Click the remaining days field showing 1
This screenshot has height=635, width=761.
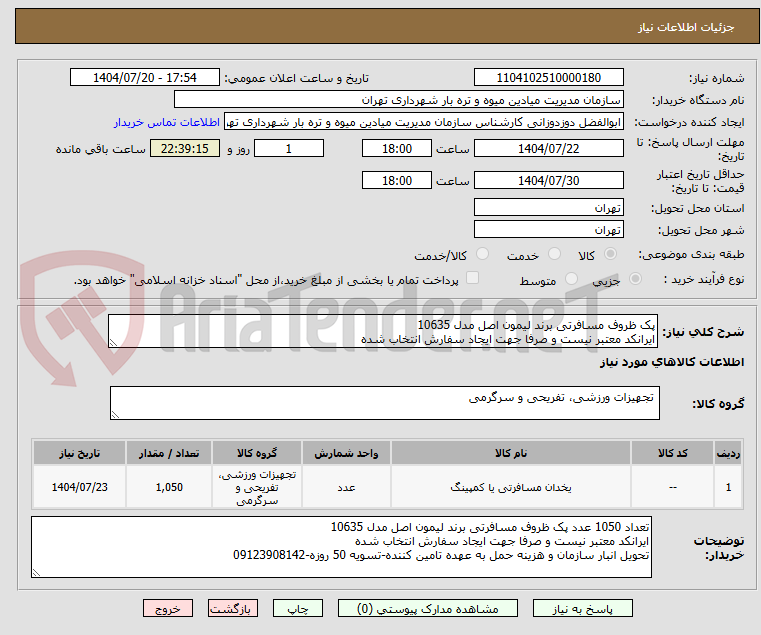pyautogui.click(x=289, y=149)
